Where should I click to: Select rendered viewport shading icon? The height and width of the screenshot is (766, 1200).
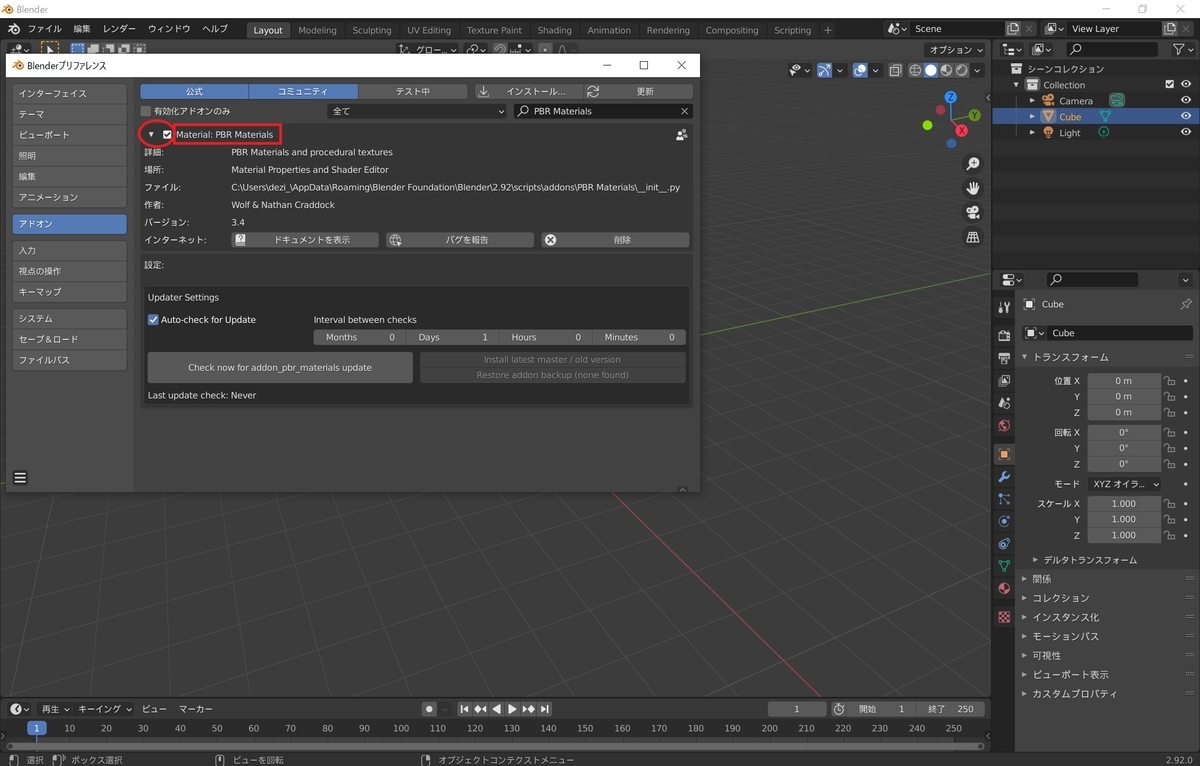[961, 70]
